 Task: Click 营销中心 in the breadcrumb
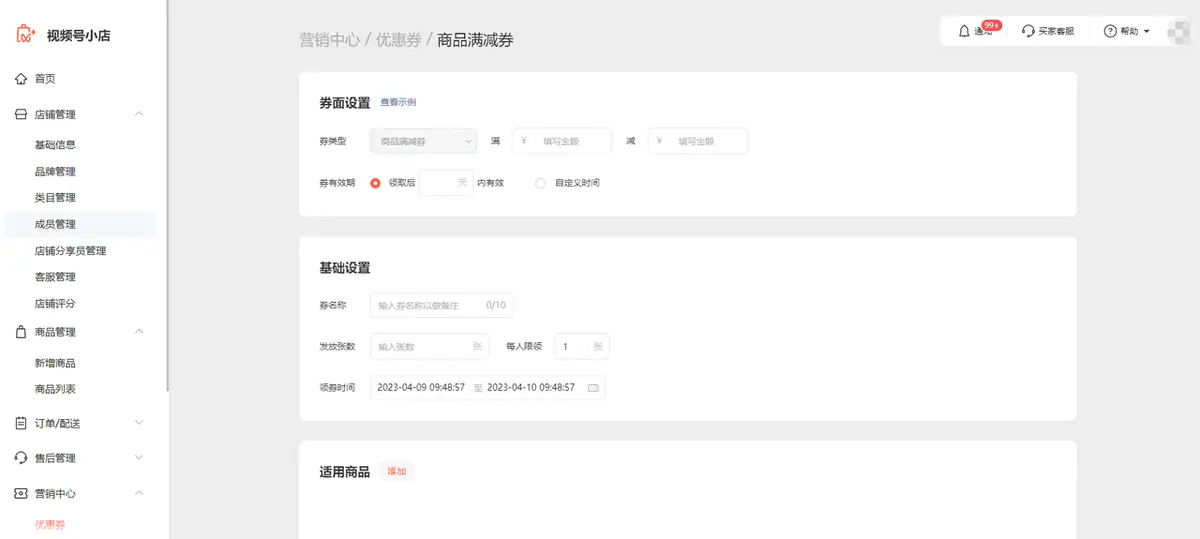[x=329, y=40]
